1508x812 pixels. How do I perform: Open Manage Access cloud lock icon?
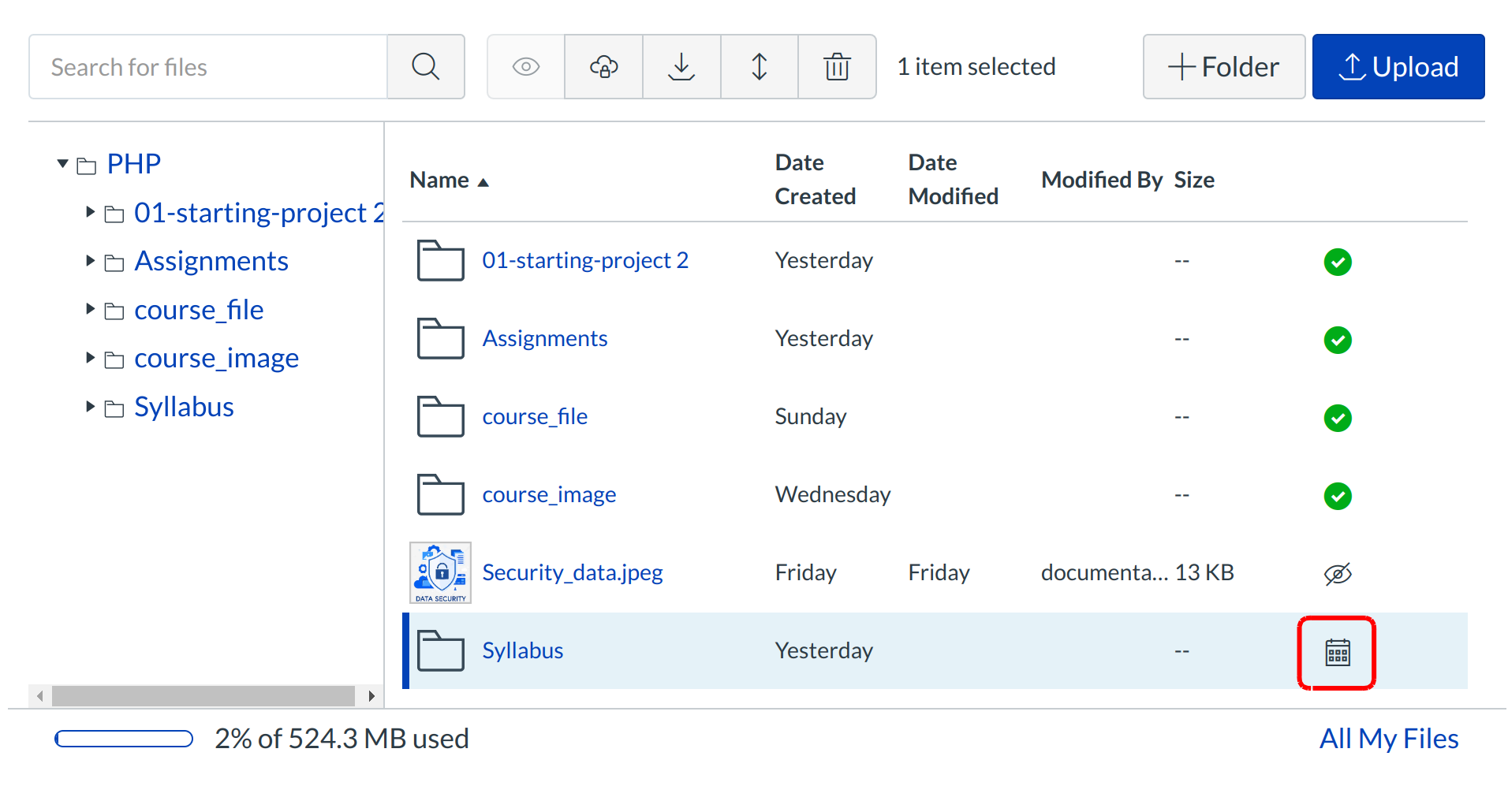tap(603, 67)
